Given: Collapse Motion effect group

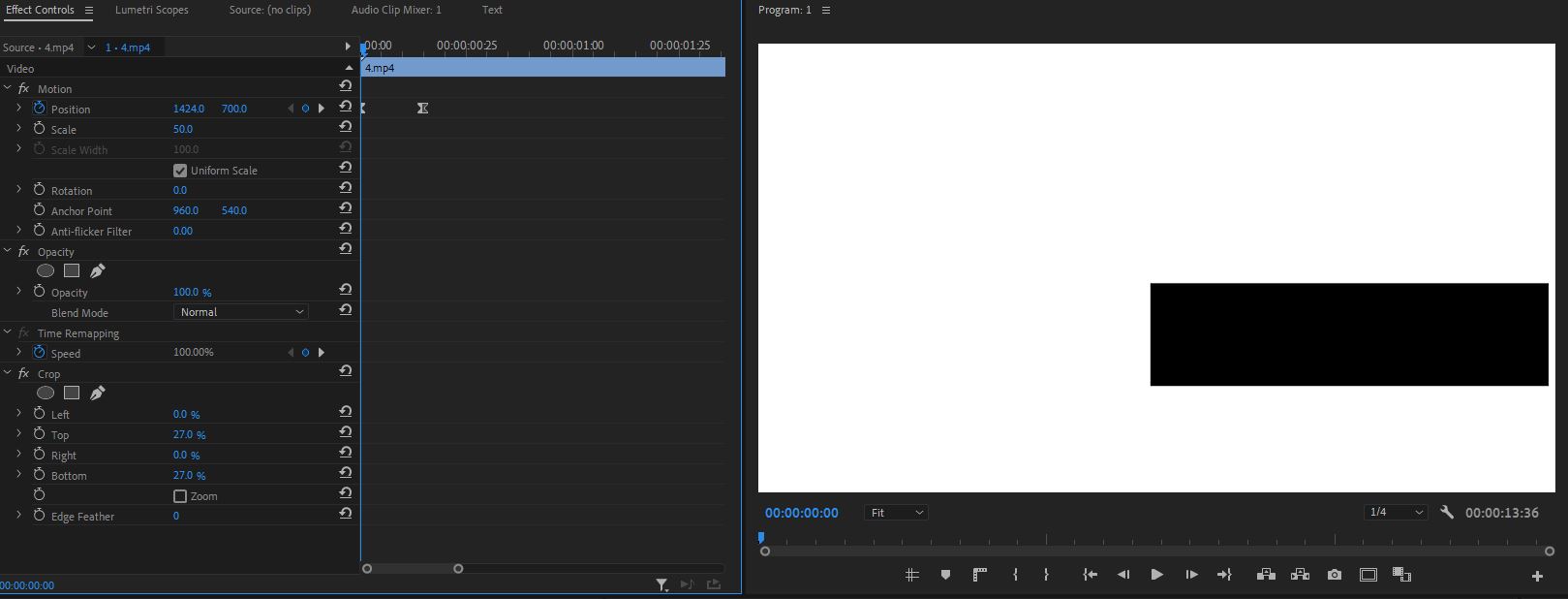Looking at the screenshot, I should pos(7,88).
